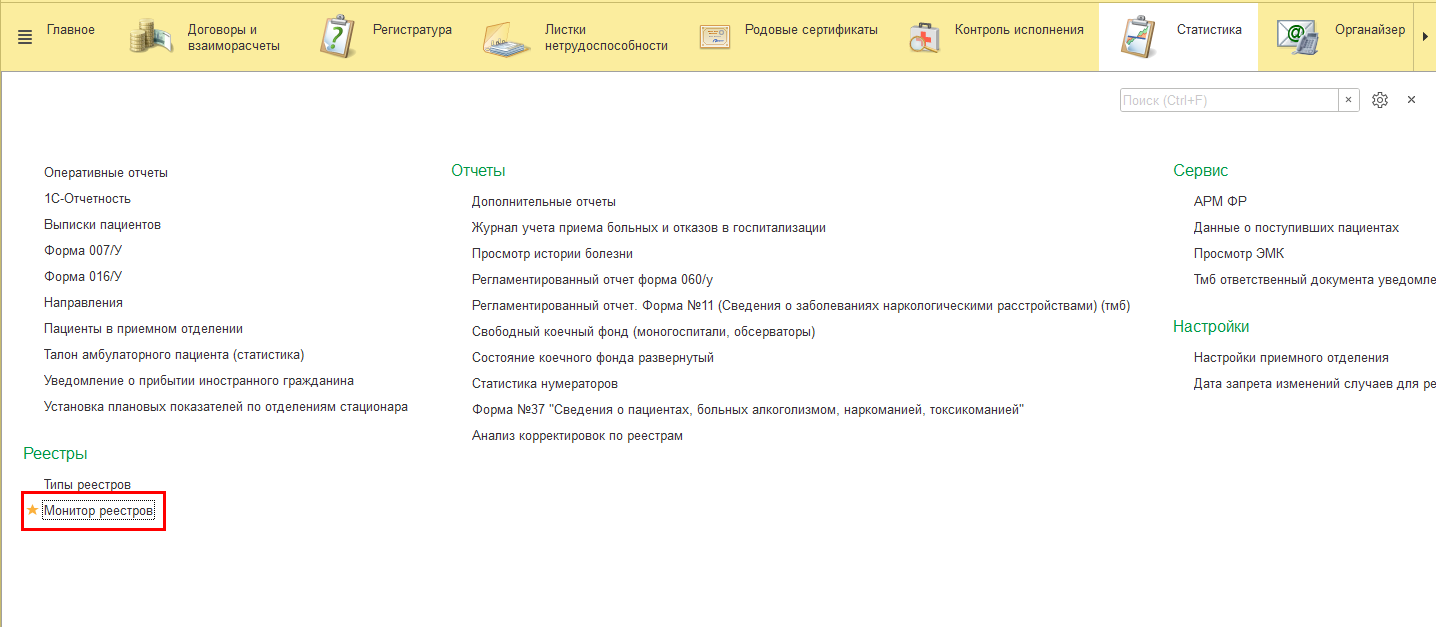The width and height of the screenshot is (1436, 627).
Task: Toggle favorite star beside Монитор реестров
Action: 32,510
